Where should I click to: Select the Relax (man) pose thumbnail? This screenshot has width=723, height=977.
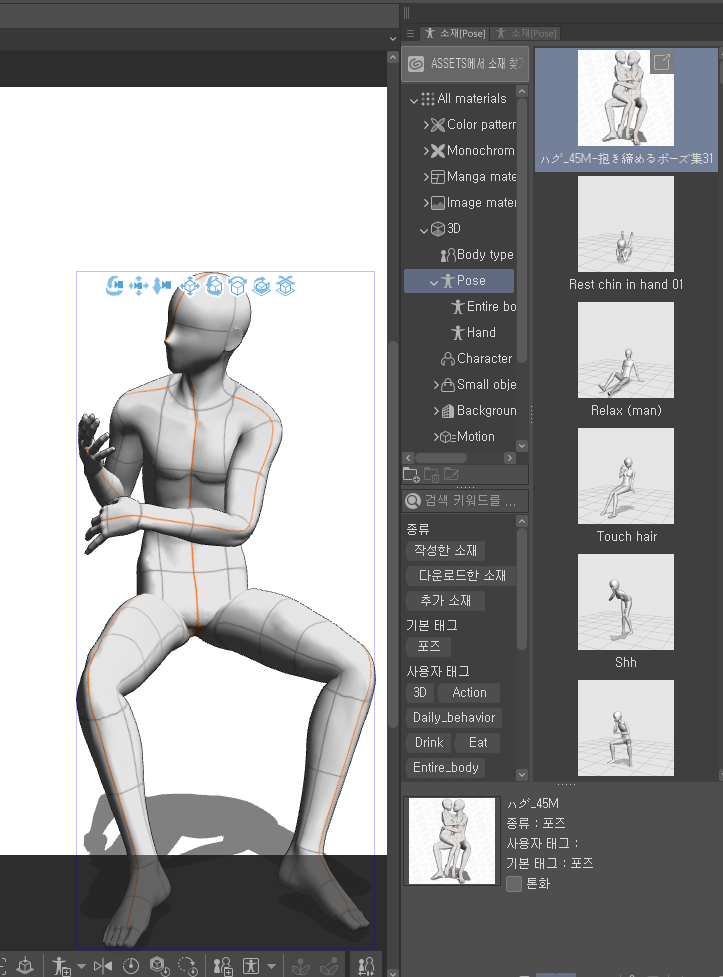(626, 350)
